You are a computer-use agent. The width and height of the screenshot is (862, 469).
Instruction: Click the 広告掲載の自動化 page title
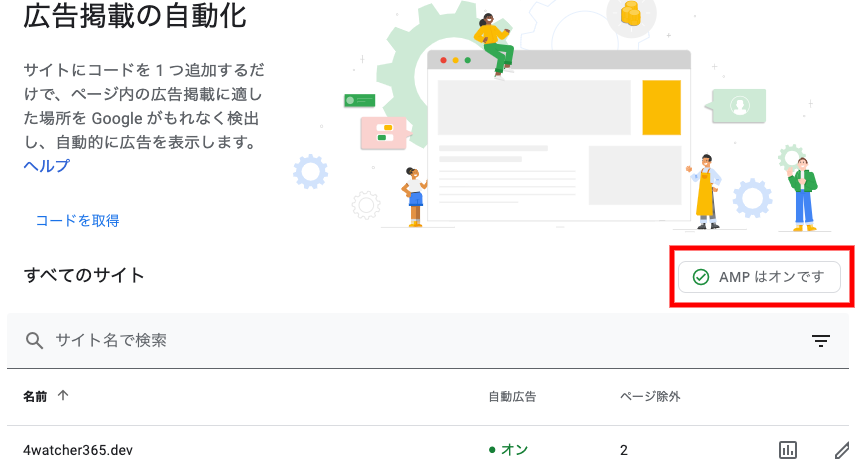135,15
